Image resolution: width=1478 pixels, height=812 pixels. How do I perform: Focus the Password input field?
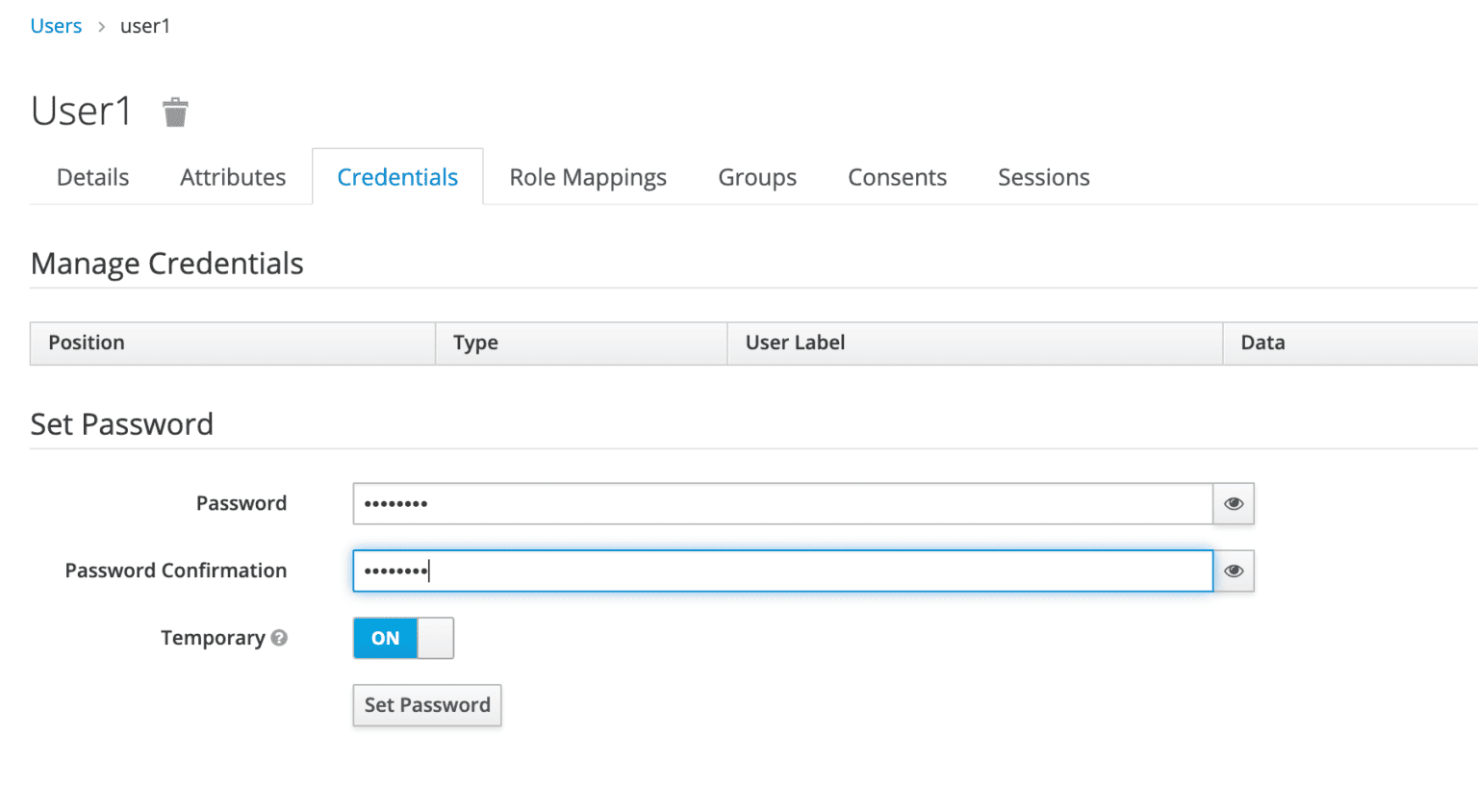(781, 503)
